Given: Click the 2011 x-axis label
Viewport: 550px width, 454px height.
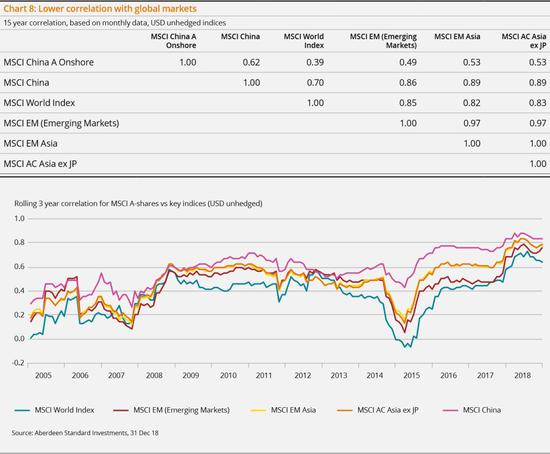Looking at the screenshot, I should click(264, 375).
